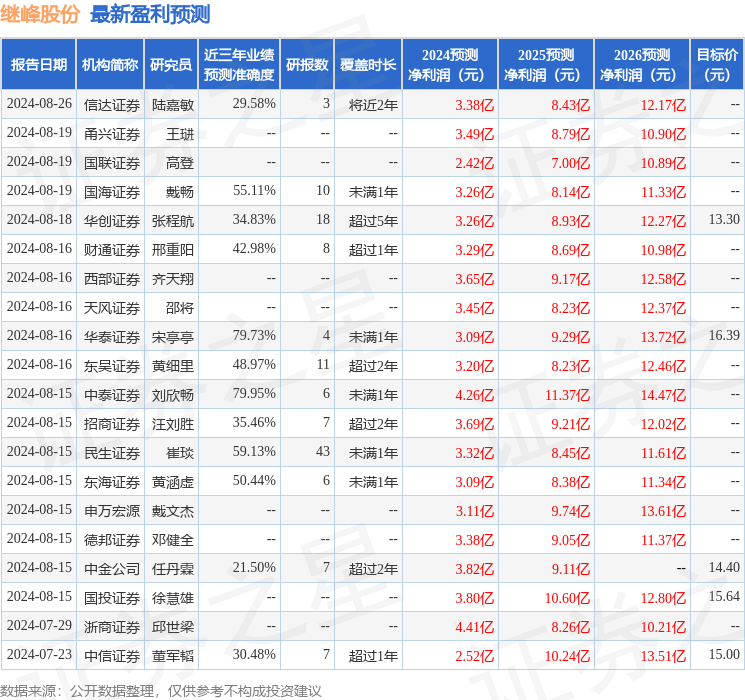Select the 国投证券 institution cell

click(x=112, y=598)
